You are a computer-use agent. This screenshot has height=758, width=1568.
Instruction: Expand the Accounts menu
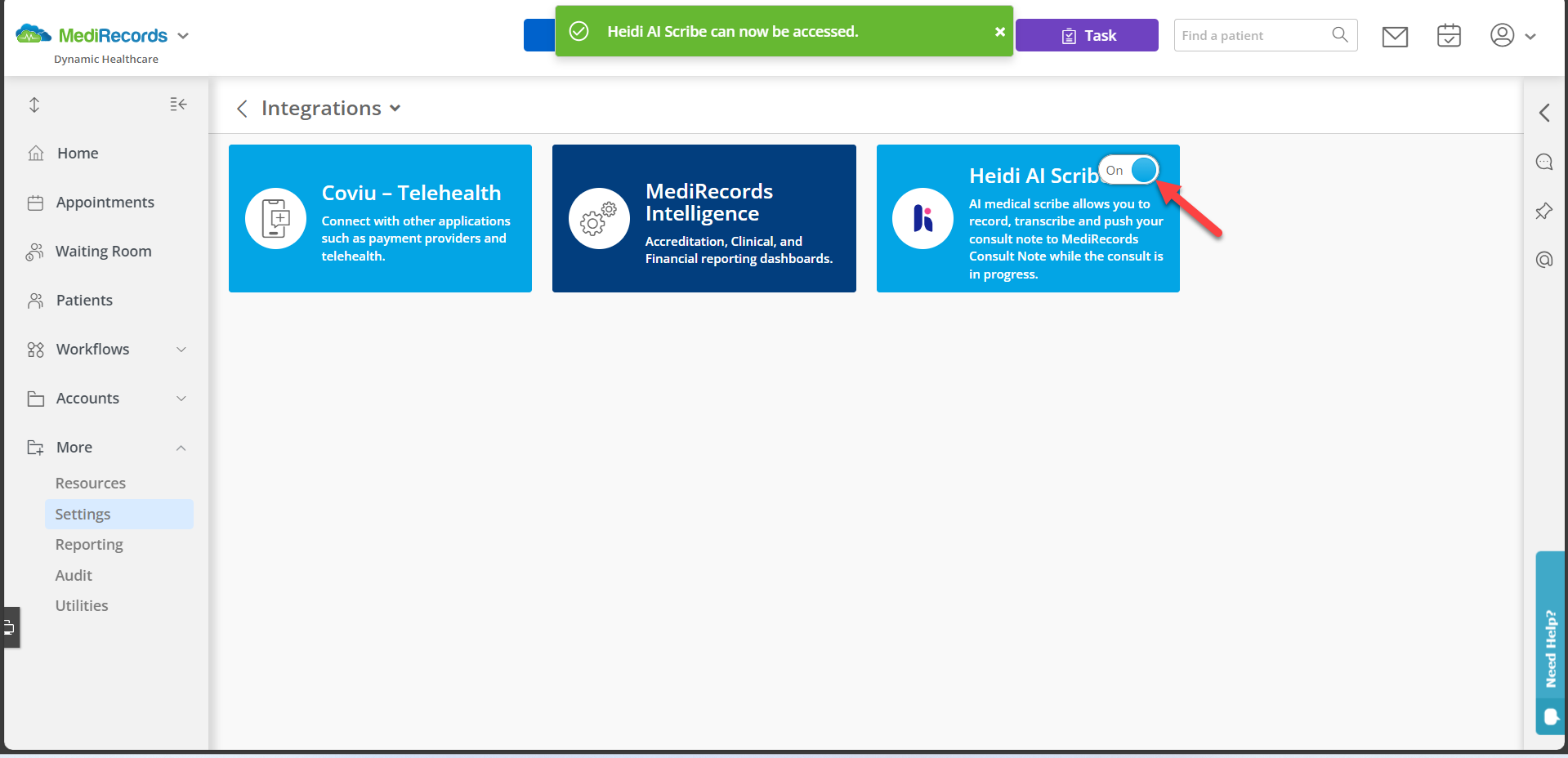point(181,398)
